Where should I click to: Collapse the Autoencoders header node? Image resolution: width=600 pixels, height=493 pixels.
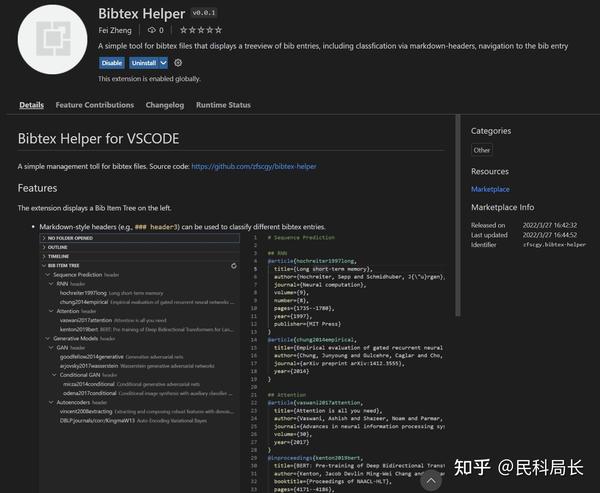tap(140, 403)
